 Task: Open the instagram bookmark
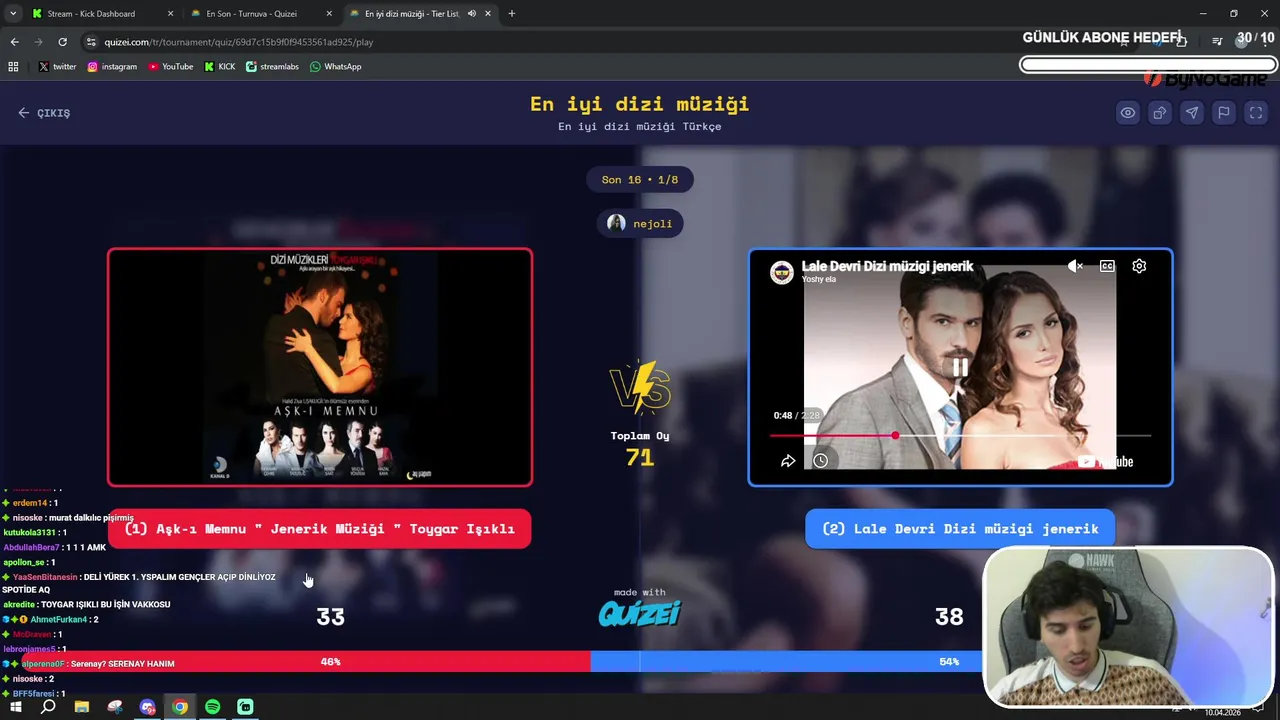click(x=111, y=67)
